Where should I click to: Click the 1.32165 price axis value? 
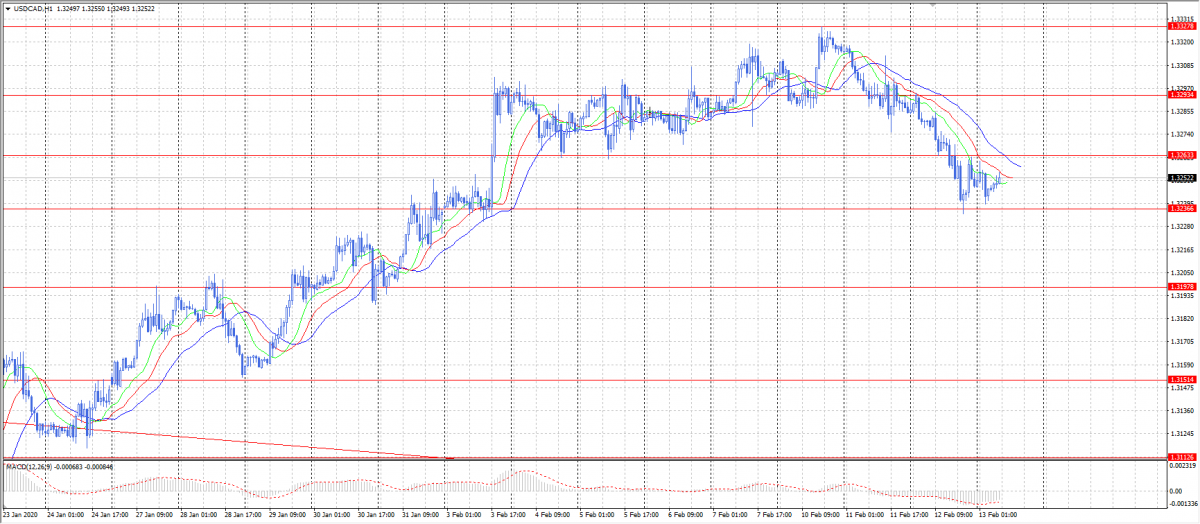click(1182, 249)
